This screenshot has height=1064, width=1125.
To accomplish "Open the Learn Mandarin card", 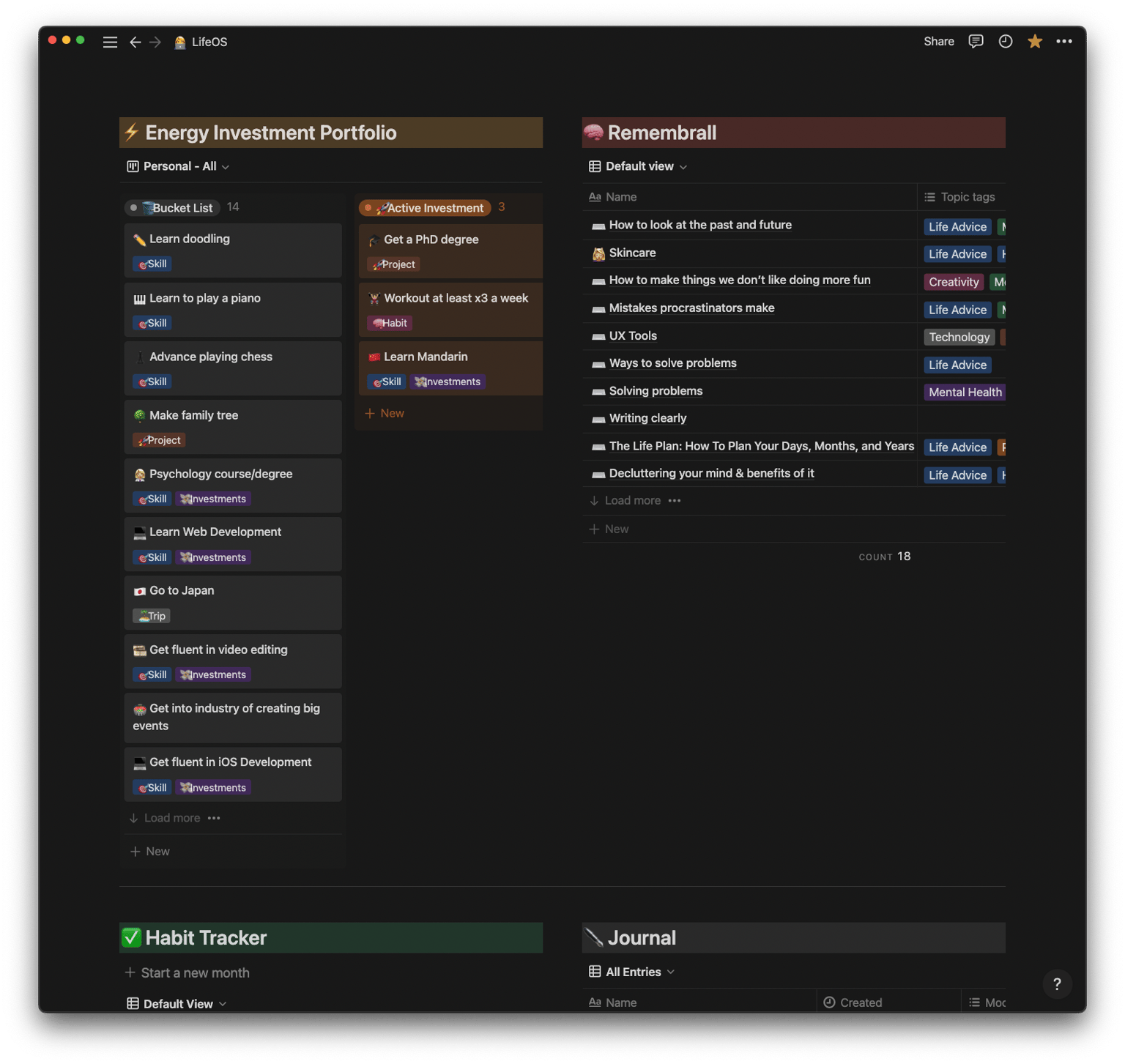I will click(450, 368).
